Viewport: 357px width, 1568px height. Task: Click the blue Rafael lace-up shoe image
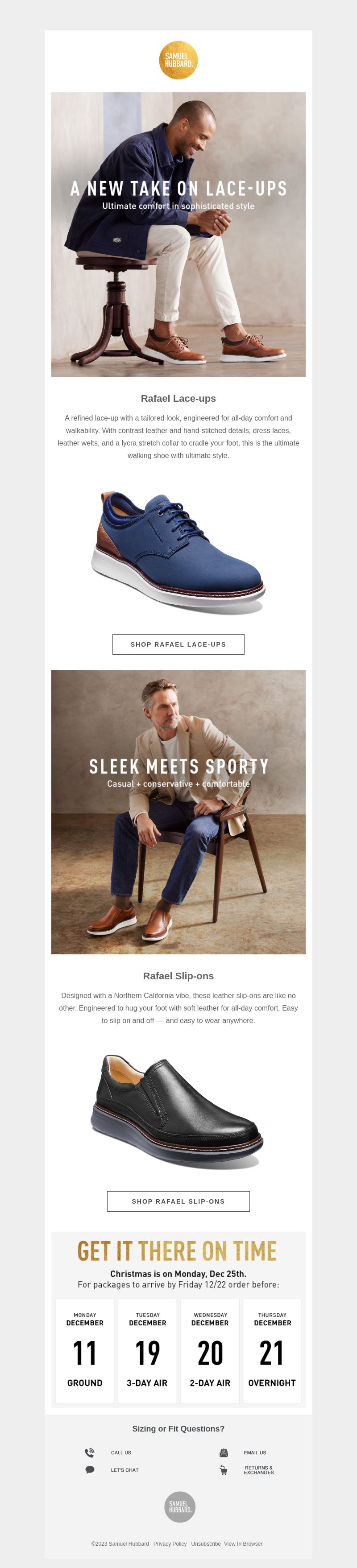(x=178, y=552)
